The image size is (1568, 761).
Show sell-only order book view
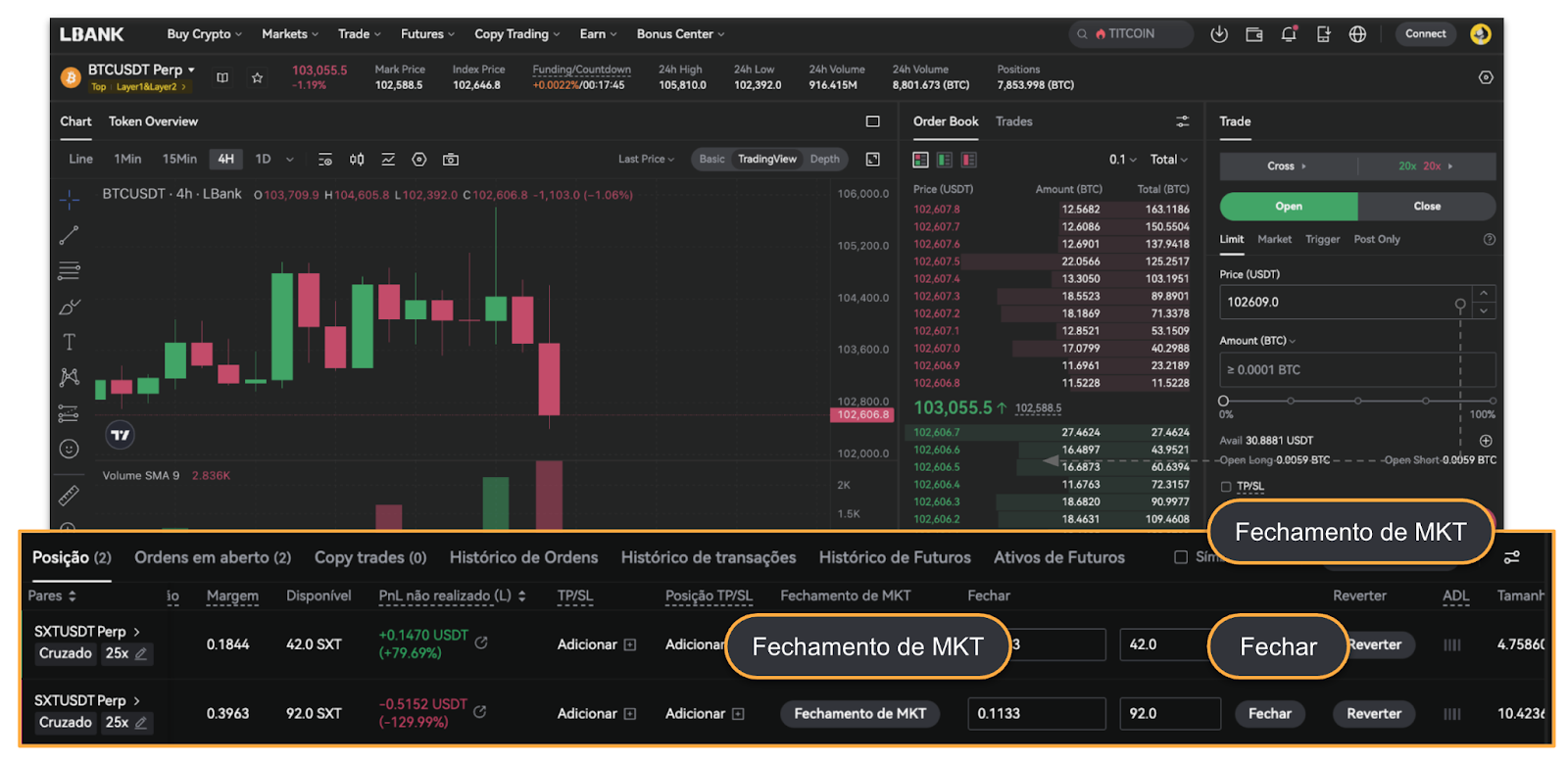tap(969, 160)
